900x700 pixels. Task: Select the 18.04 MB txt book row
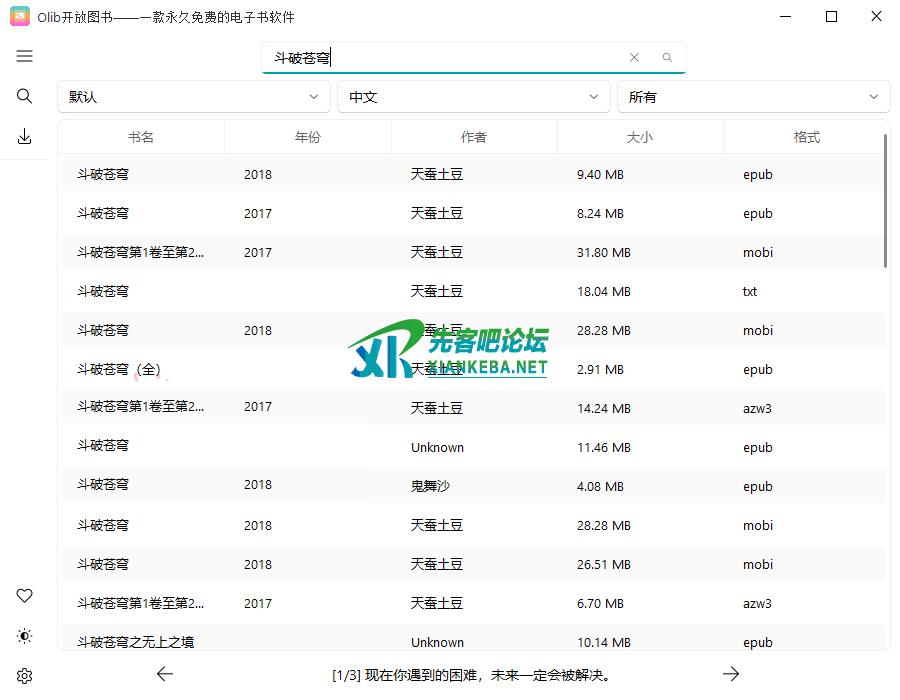(x=470, y=292)
